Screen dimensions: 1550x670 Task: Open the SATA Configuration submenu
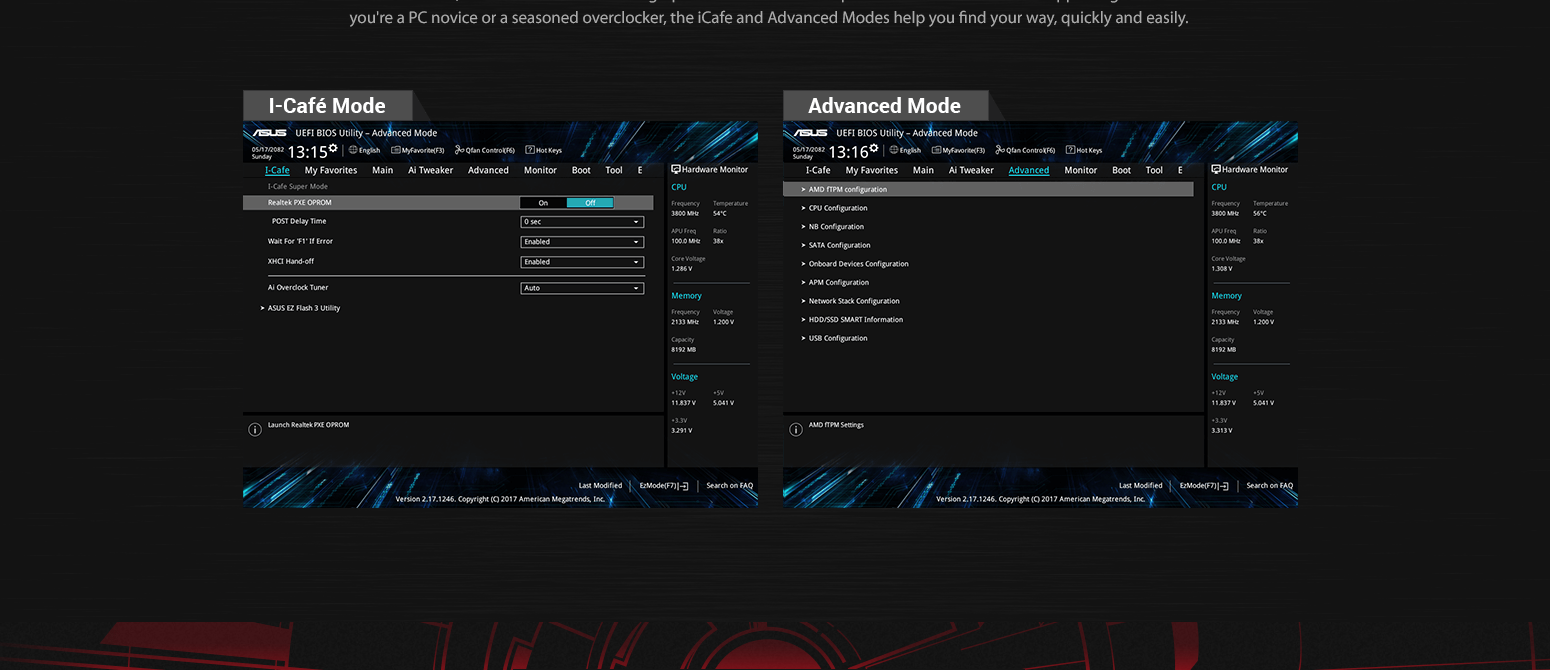tap(839, 245)
